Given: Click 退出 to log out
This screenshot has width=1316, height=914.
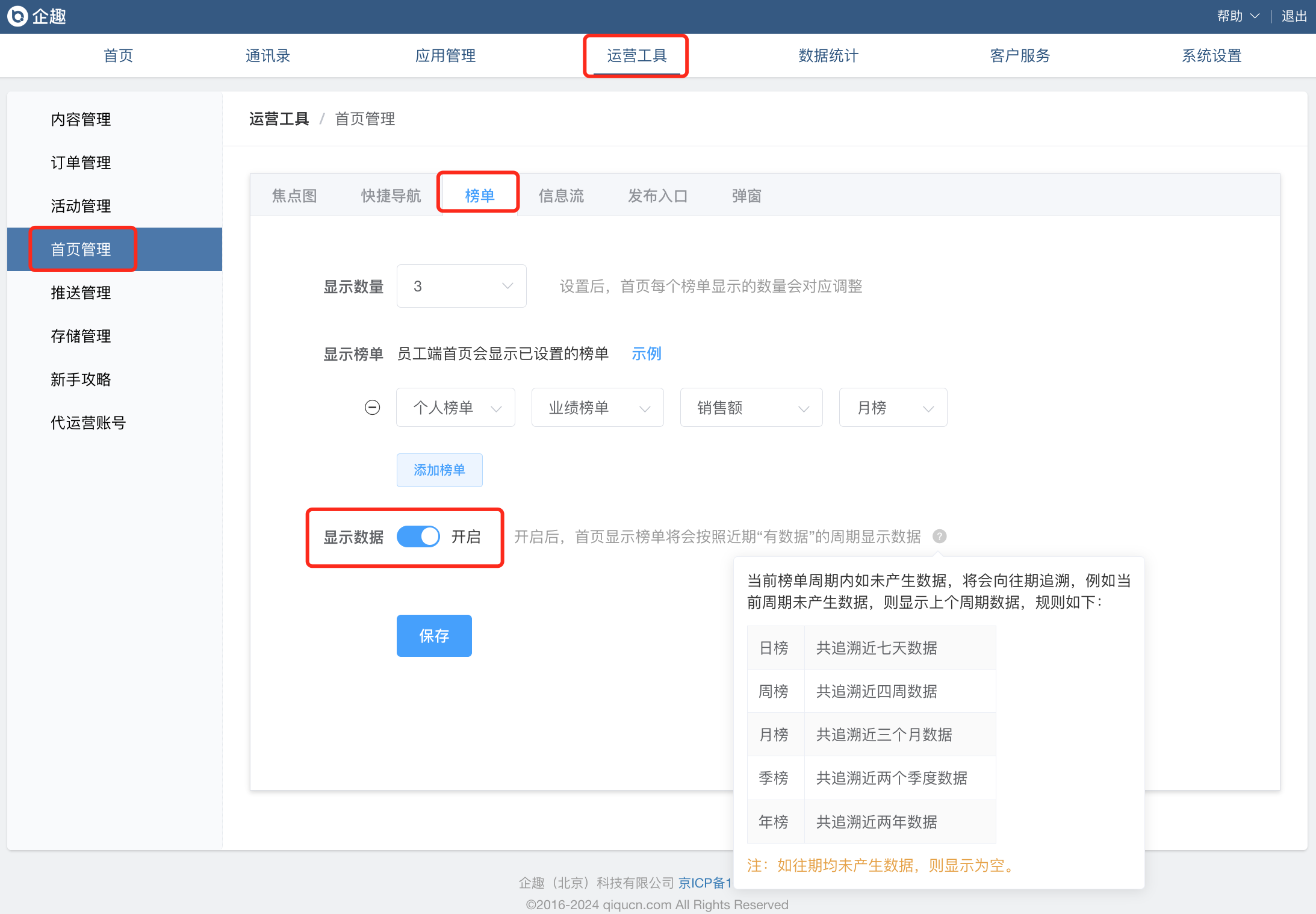Looking at the screenshot, I should point(1294,16).
